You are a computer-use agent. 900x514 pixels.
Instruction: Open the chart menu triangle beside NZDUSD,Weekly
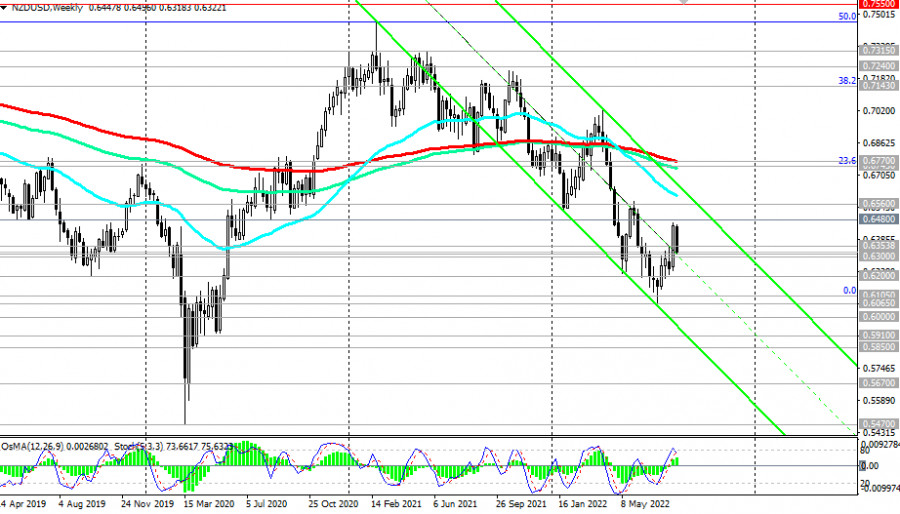click(x=4, y=8)
